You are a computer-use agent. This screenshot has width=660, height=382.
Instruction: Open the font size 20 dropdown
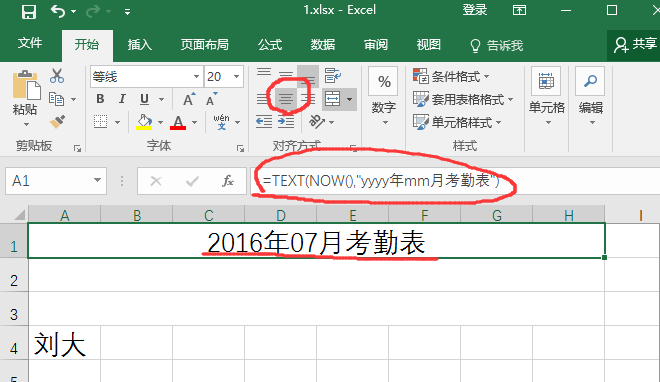237,77
